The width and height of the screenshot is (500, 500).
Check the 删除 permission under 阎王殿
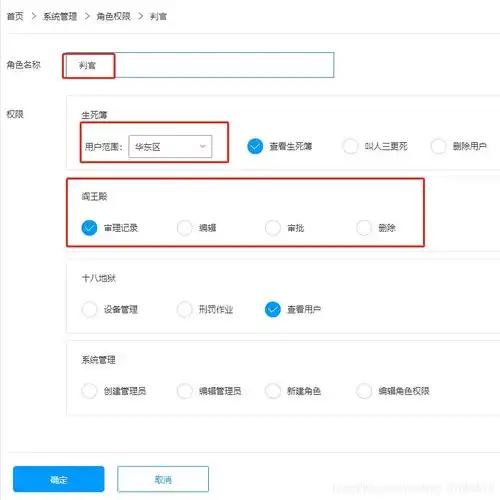click(x=364, y=228)
